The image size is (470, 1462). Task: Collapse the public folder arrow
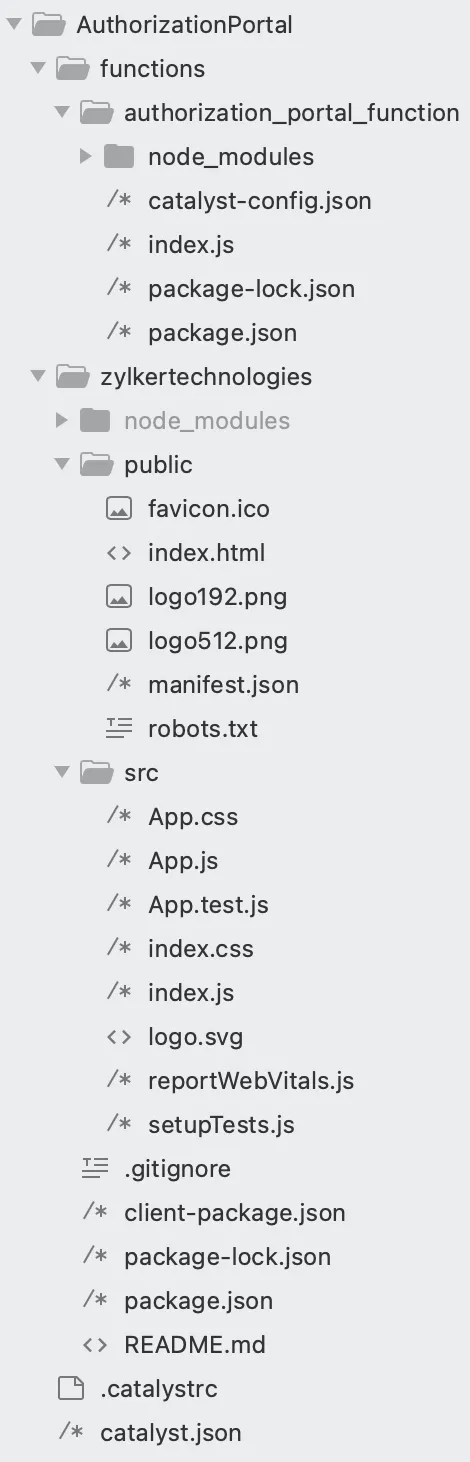point(62,464)
